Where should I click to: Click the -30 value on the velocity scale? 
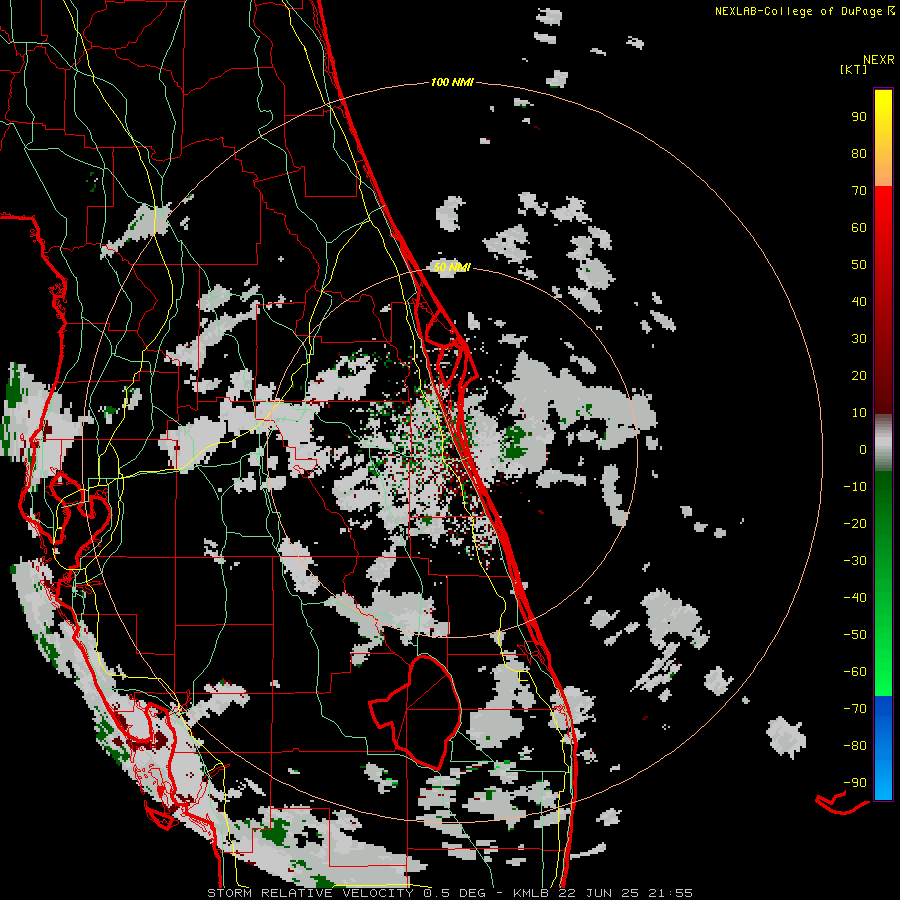click(x=855, y=561)
